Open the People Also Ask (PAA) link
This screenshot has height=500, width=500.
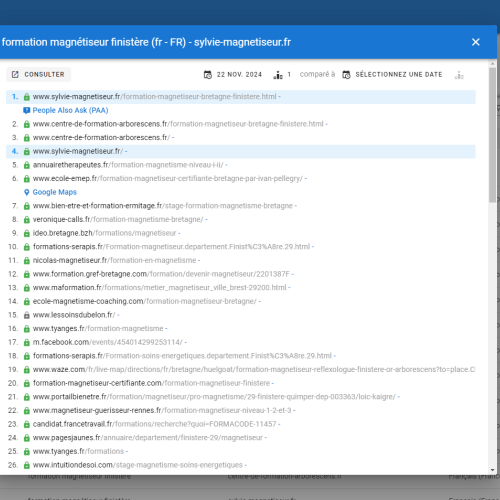click(x=70, y=110)
